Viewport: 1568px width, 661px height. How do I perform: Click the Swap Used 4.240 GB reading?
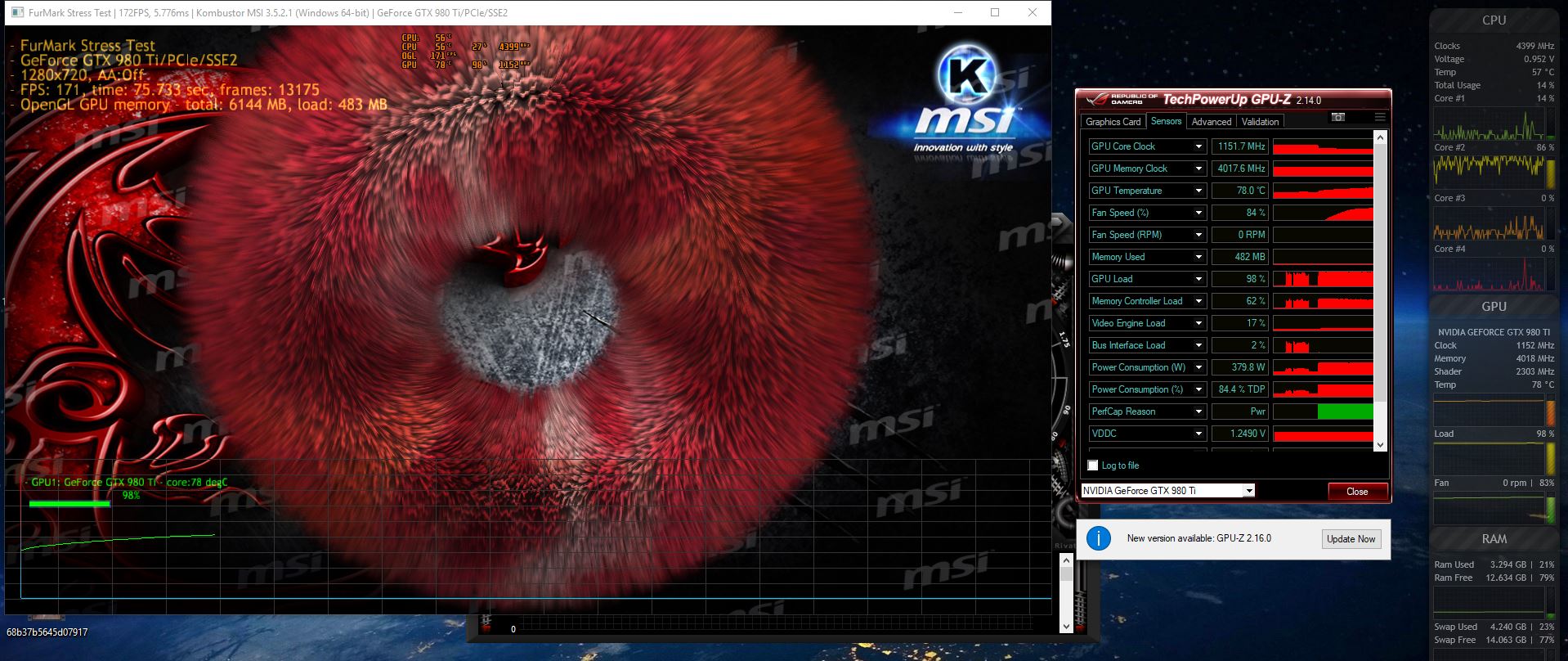pyautogui.click(x=1494, y=627)
